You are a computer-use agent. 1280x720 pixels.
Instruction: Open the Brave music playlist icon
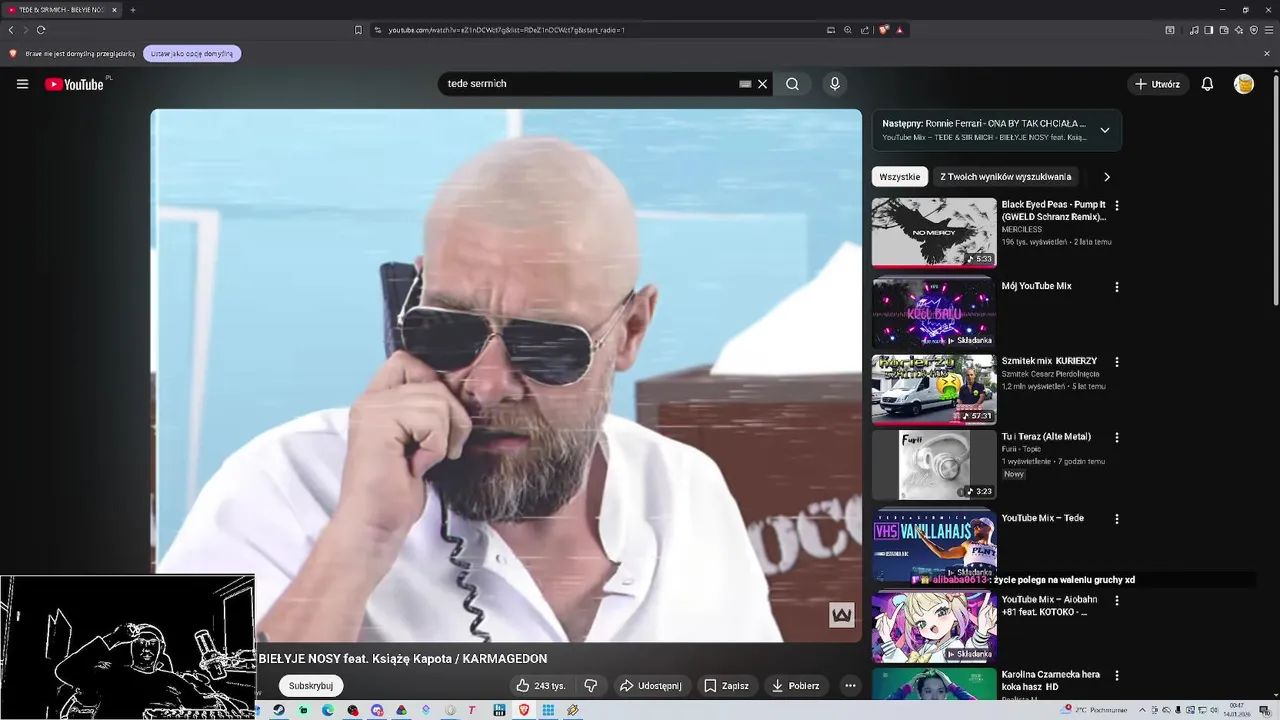click(1194, 30)
